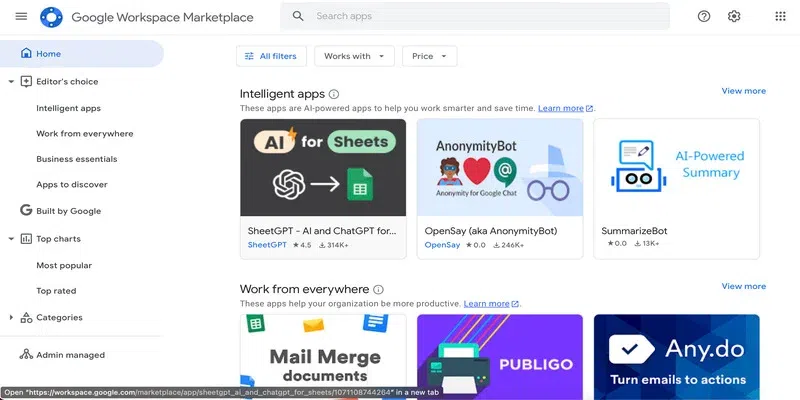The width and height of the screenshot is (800, 400).
Task: Open Built by Google in the sidebar
Action: (x=68, y=211)
